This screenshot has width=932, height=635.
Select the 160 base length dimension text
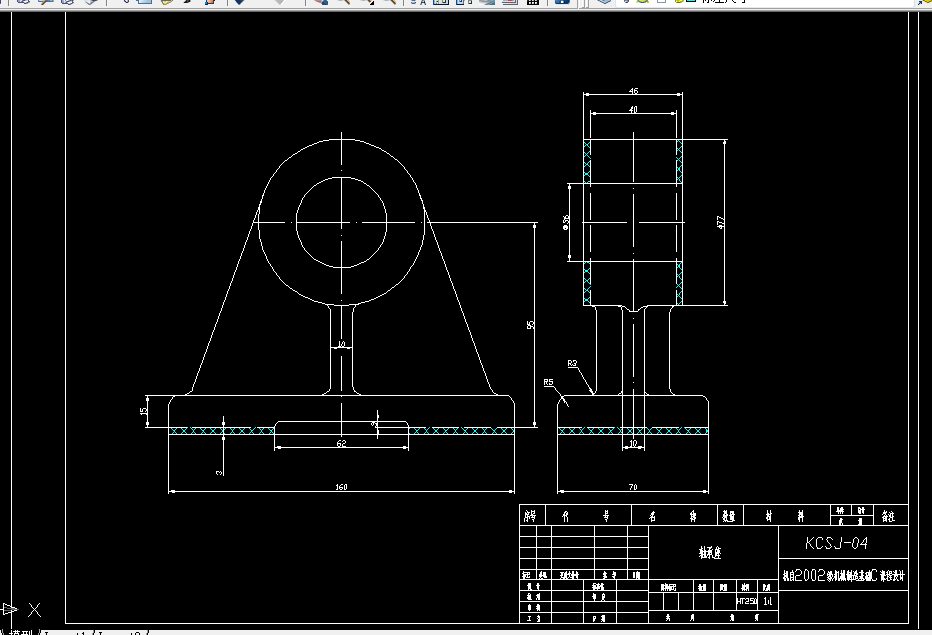341,487
